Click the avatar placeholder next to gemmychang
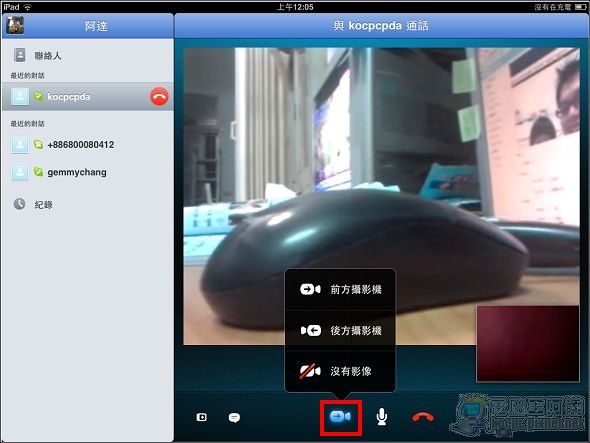The height and width of the screenshot is (443, 590). [x=20, y=172]
